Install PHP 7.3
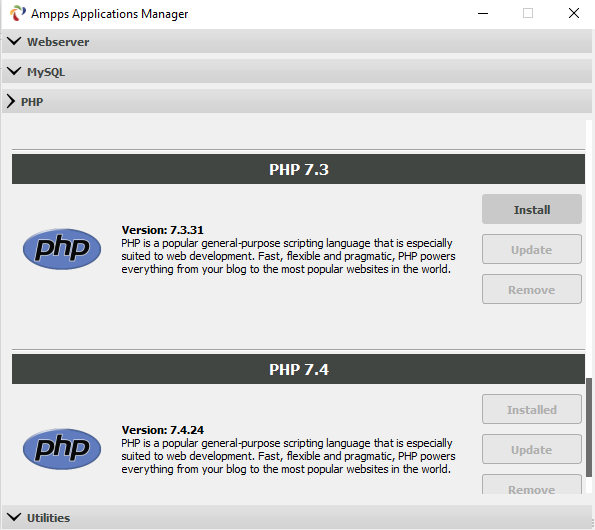The width and height of the screenshot is (595, 530). pyautogui.click(x=532, y=209)
